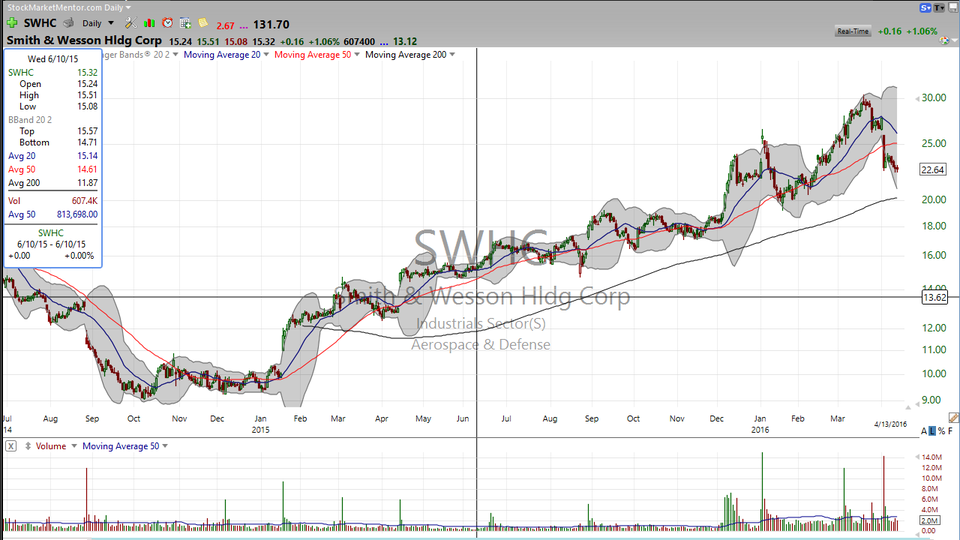The image size is (960, 540).
Task: Click the SWHC ticker symbol field
Action: (40, 23)
